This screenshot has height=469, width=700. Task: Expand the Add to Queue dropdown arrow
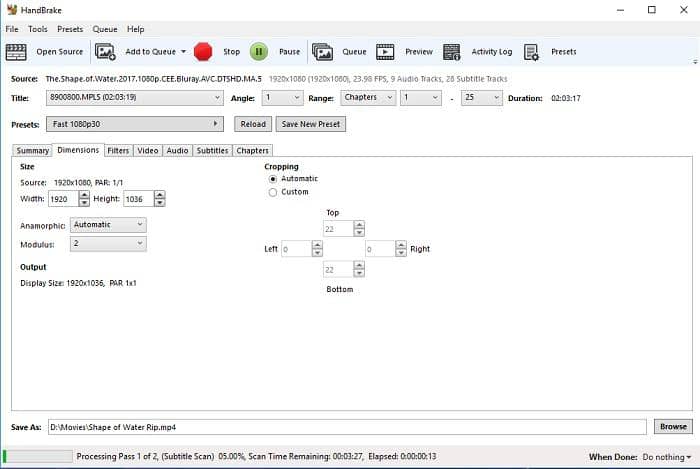pos(183,52)
